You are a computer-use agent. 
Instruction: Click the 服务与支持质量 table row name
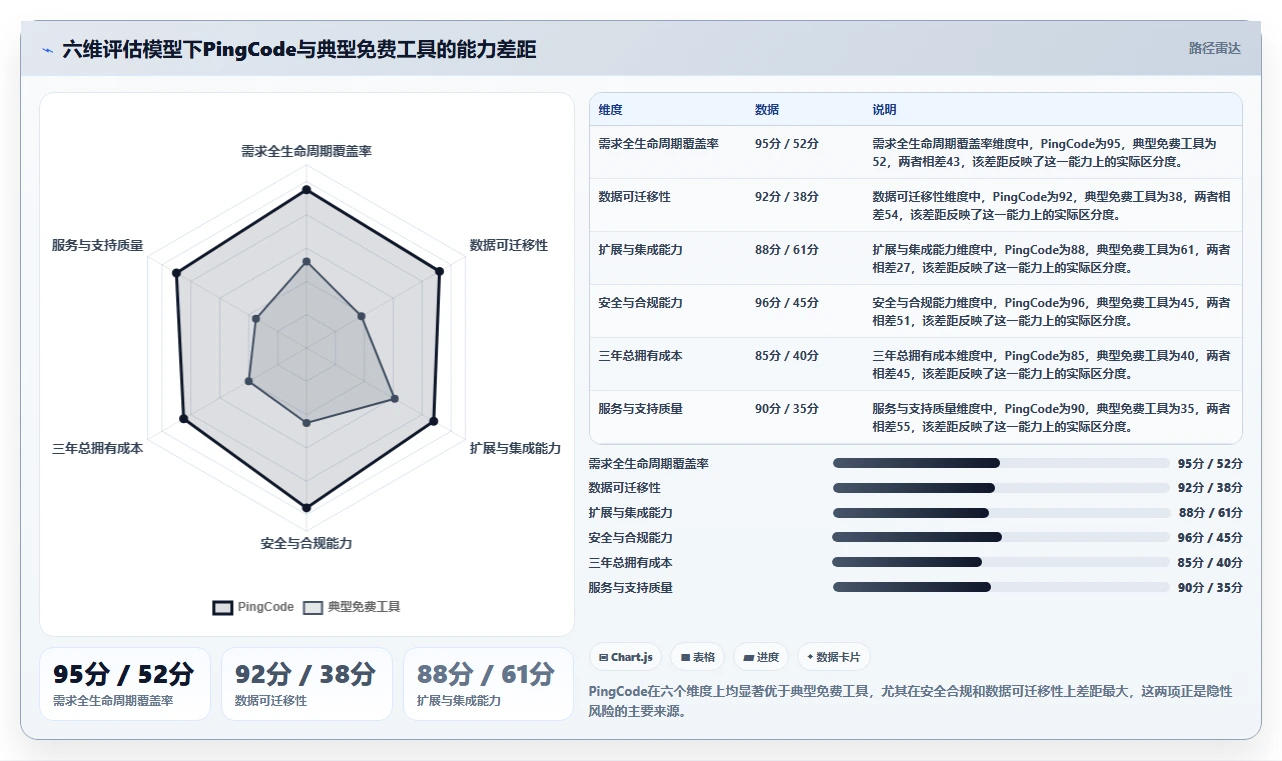pyautogui.click(x=640, y=409)
